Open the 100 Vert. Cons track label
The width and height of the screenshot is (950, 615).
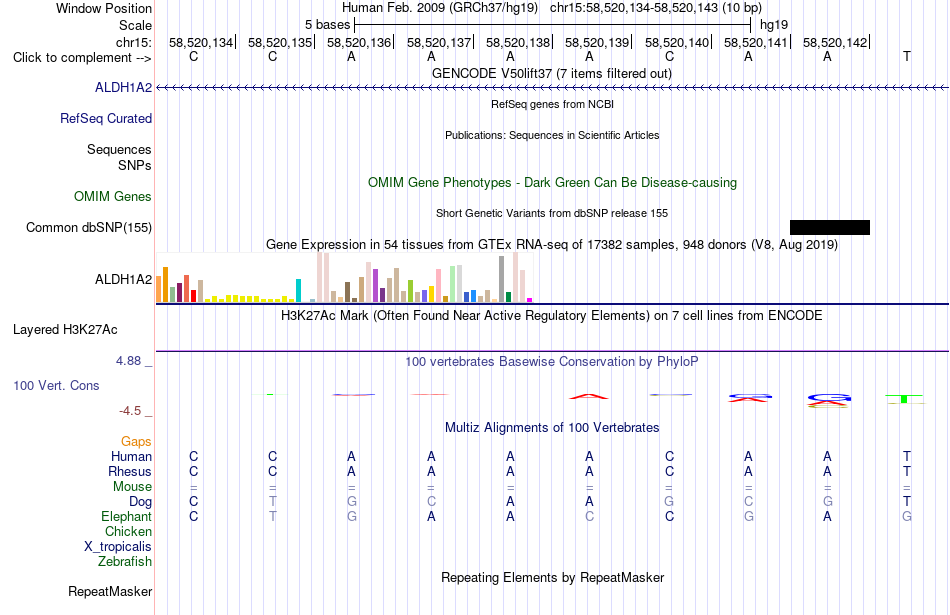56,385
